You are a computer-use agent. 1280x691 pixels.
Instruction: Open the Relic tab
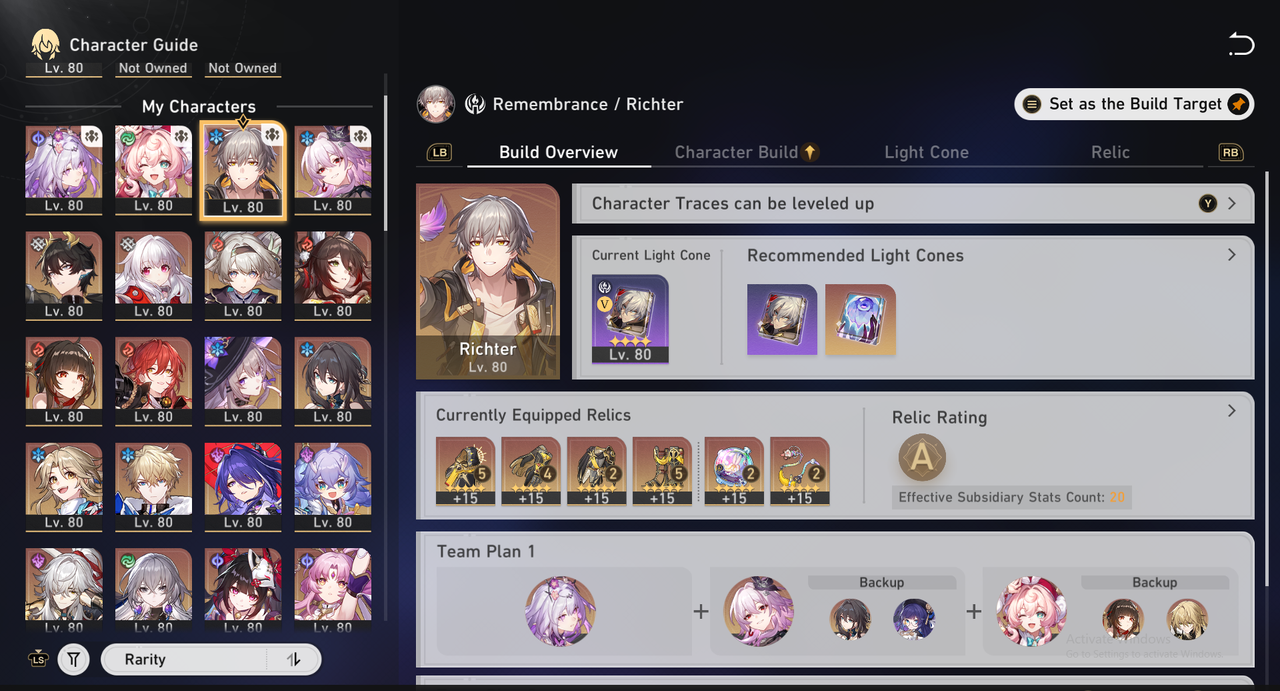[1110, 152]
